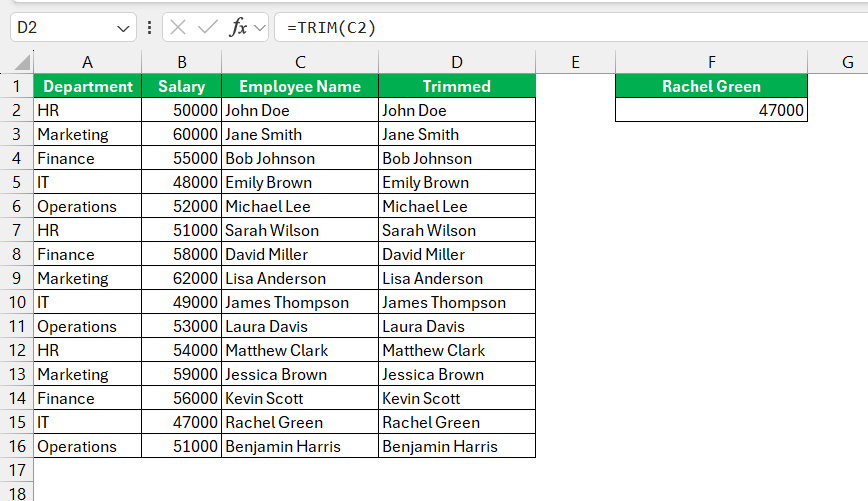The image size is (868, 501).
Task: Expand the Name Box dropdown arrow
Action: pyautogui.click(x=123, y=28)
